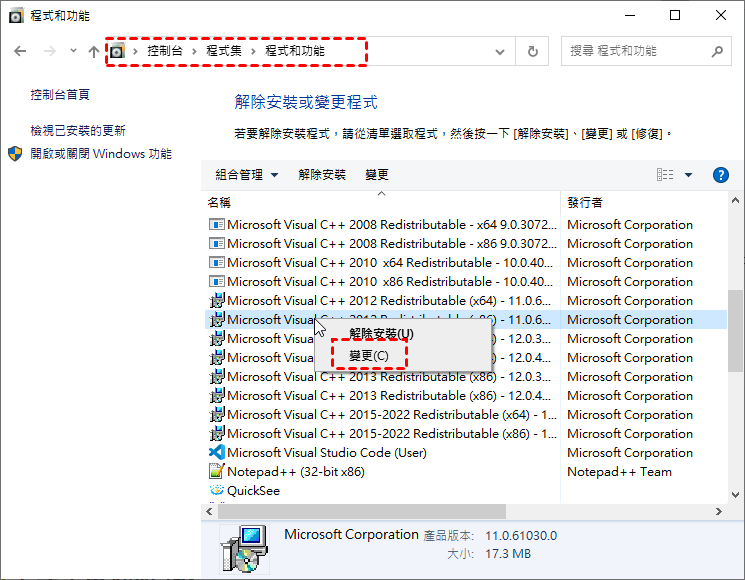Open 控制台首頁 link
The image size is (745, 580).
(x=60, y=95)
